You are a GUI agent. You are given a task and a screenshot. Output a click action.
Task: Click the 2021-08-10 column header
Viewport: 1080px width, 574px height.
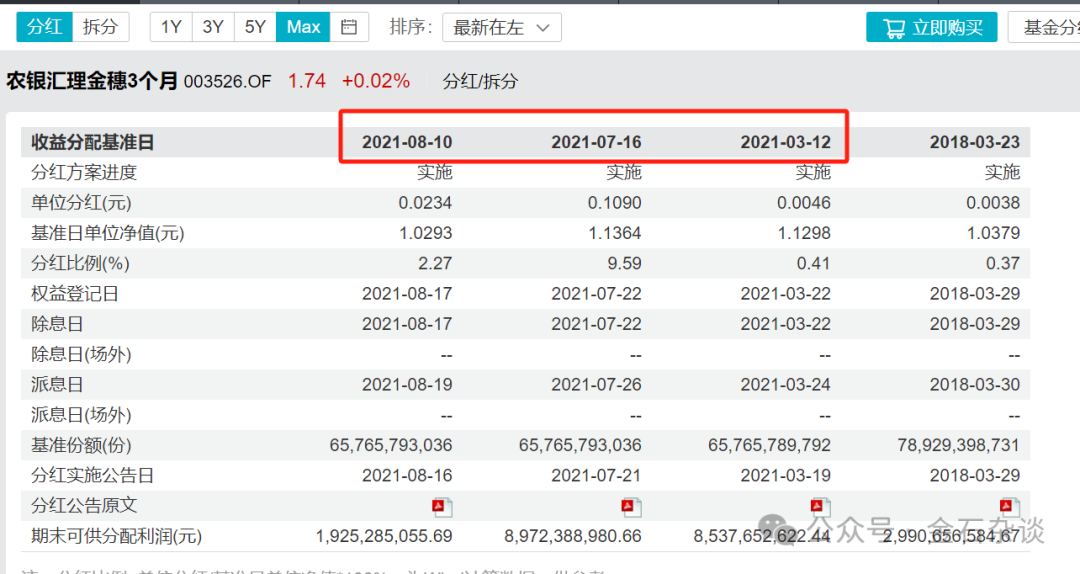click(x=407, y=143)
